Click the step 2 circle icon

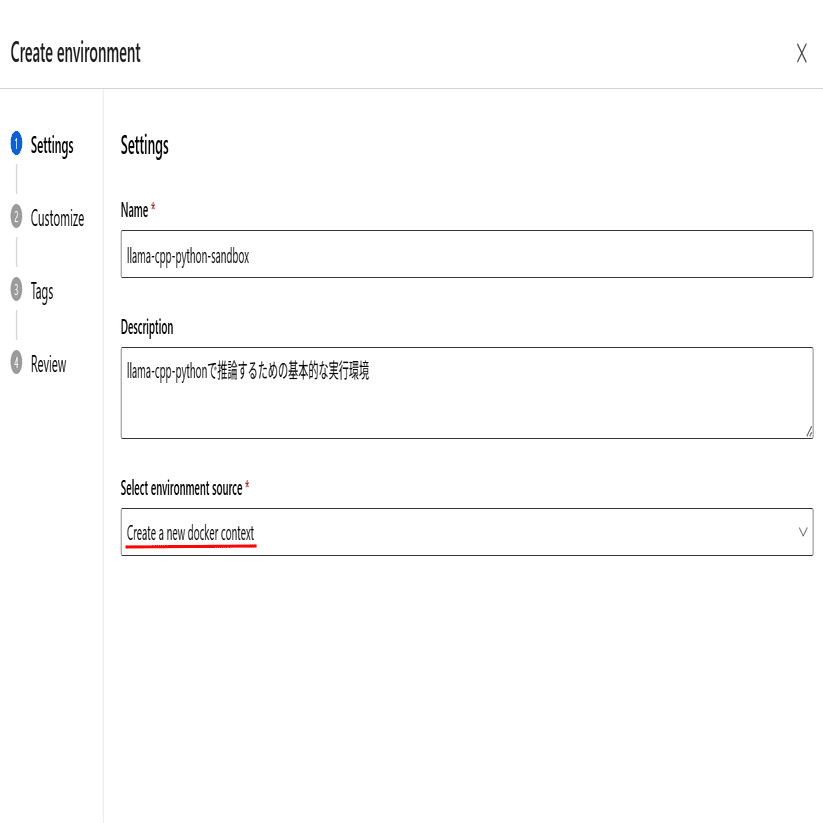[16, 216]
